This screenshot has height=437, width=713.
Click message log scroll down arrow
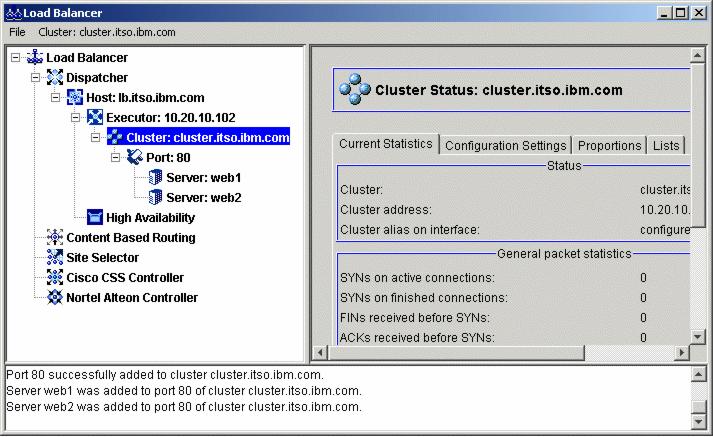click(698, 422)
